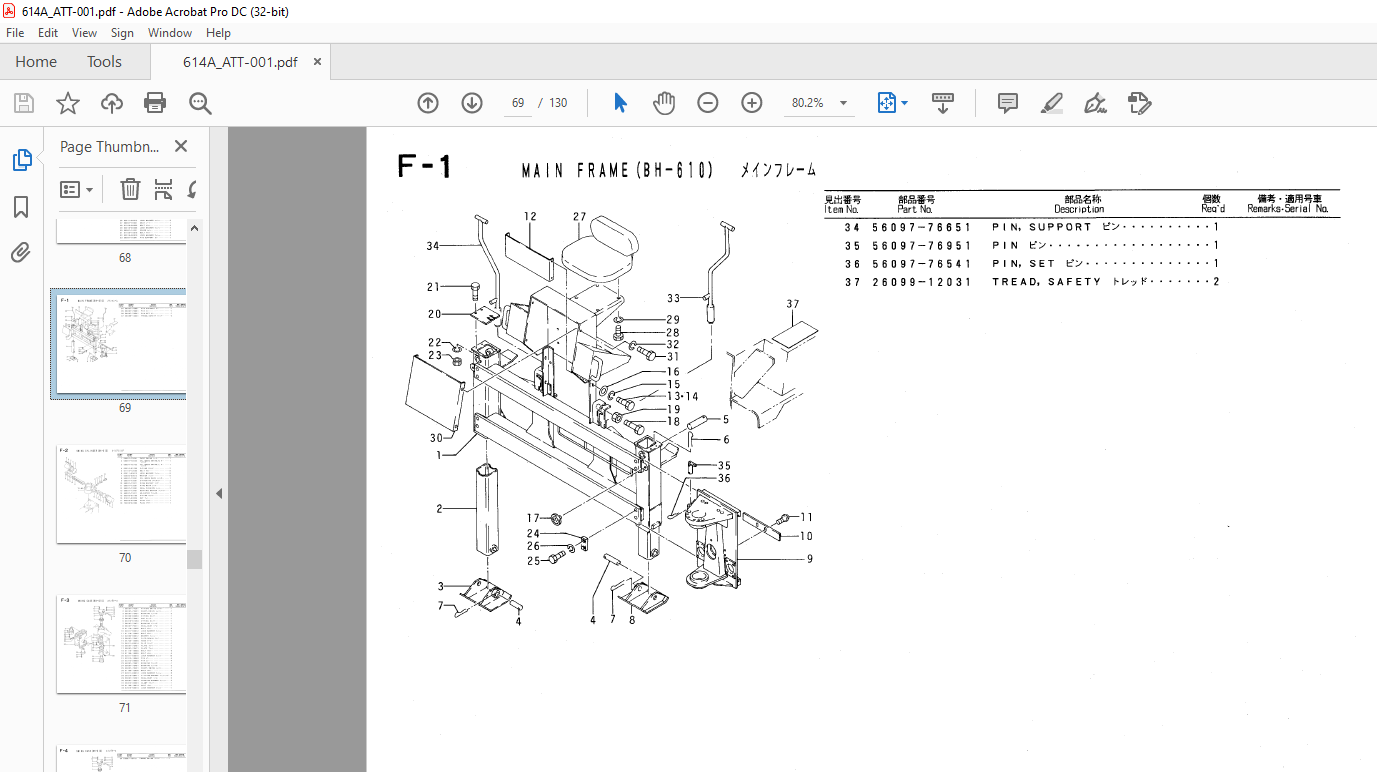Go to next page arrow
The image size is (1377, 772).
coord(472,103)
